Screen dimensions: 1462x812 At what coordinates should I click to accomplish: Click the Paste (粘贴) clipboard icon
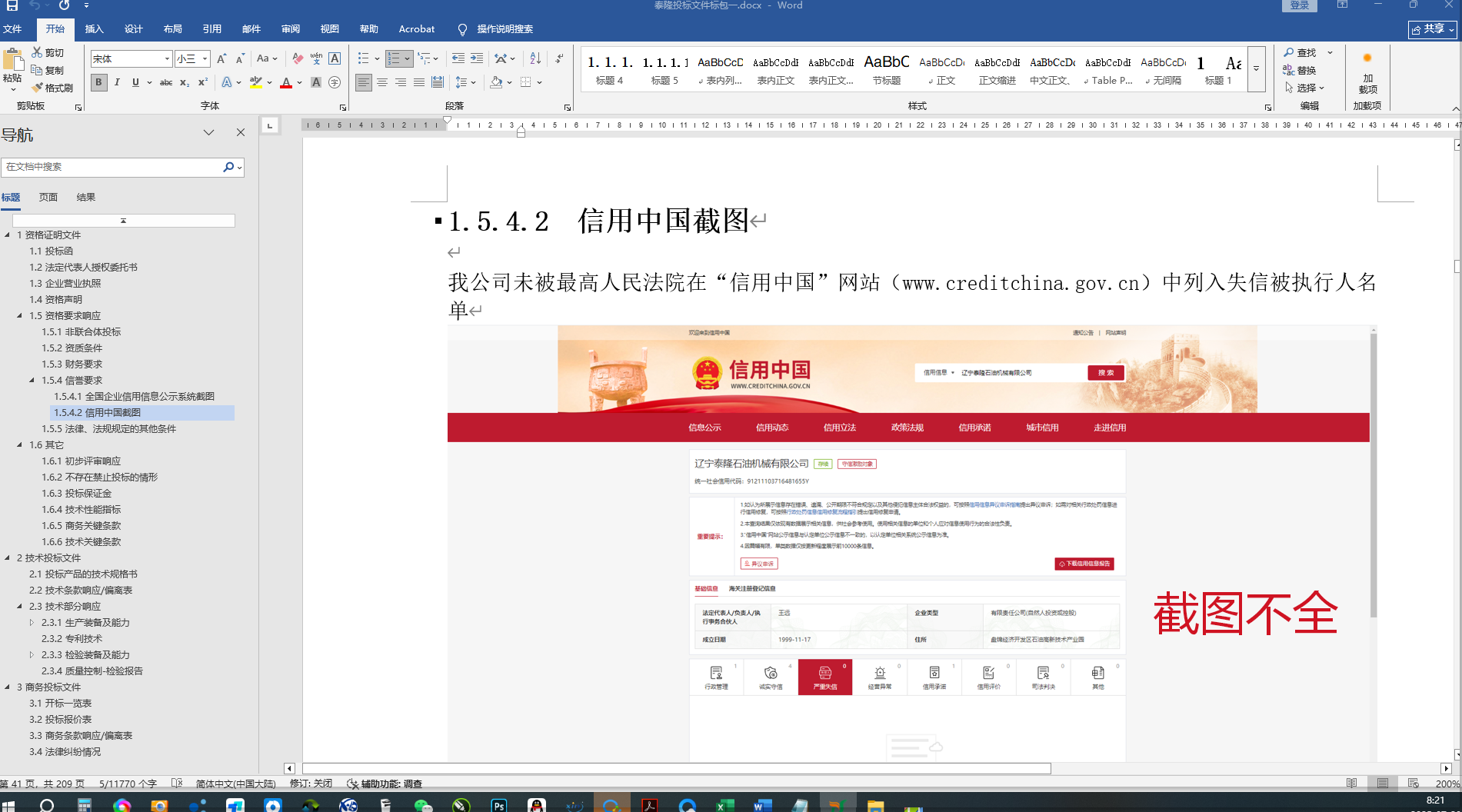click(12, 61)
